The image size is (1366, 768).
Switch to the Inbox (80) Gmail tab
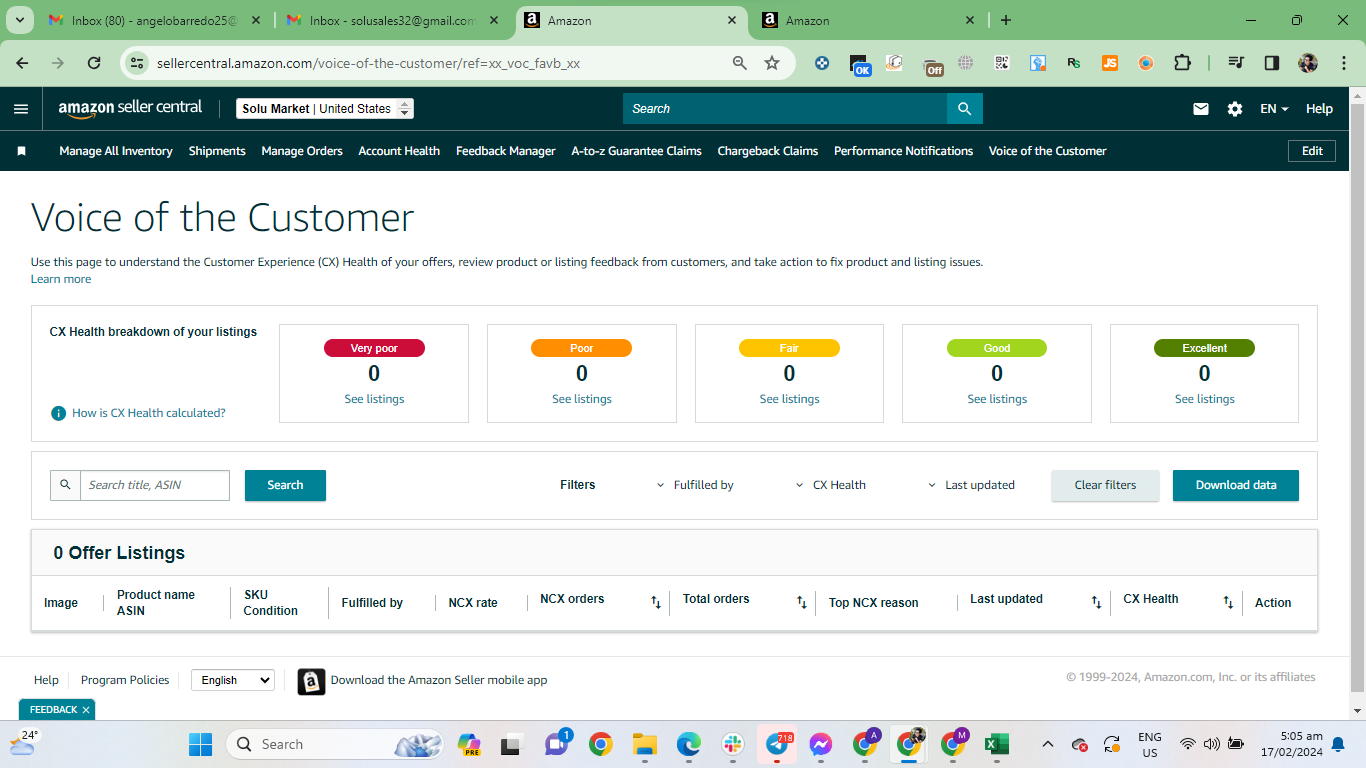point(155,20)
